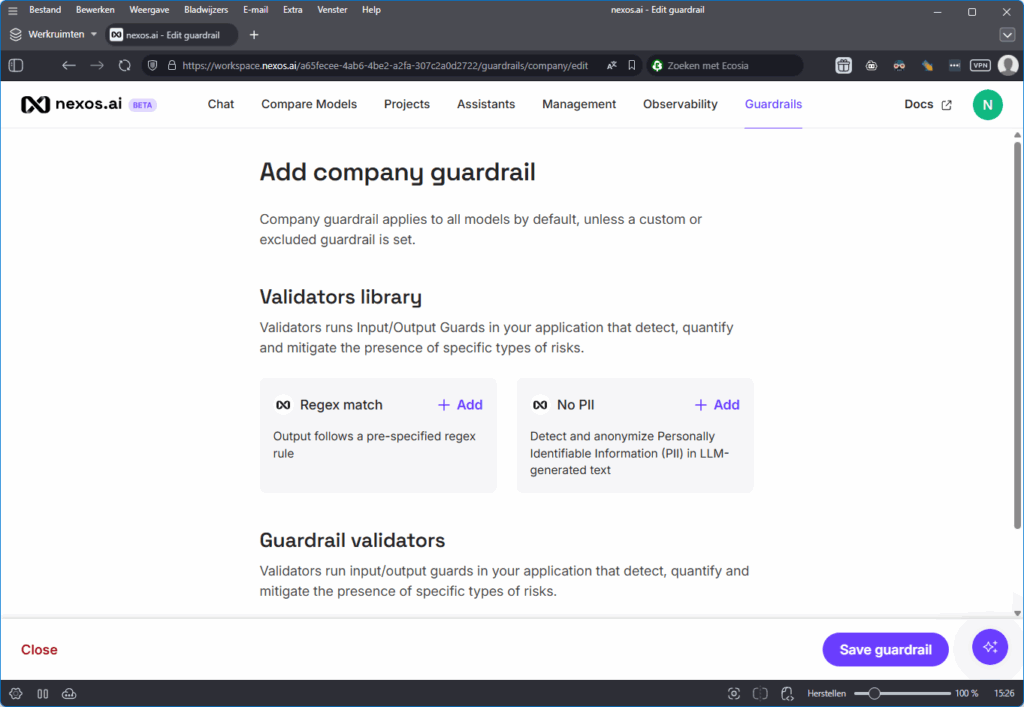Click the capture page icon in status bar
Viewport: 1024px width, 707px height.
click(x=734, y=693)
